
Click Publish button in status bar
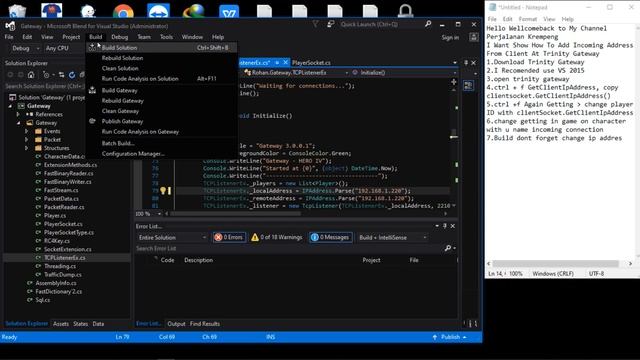[x=450, y=337]
